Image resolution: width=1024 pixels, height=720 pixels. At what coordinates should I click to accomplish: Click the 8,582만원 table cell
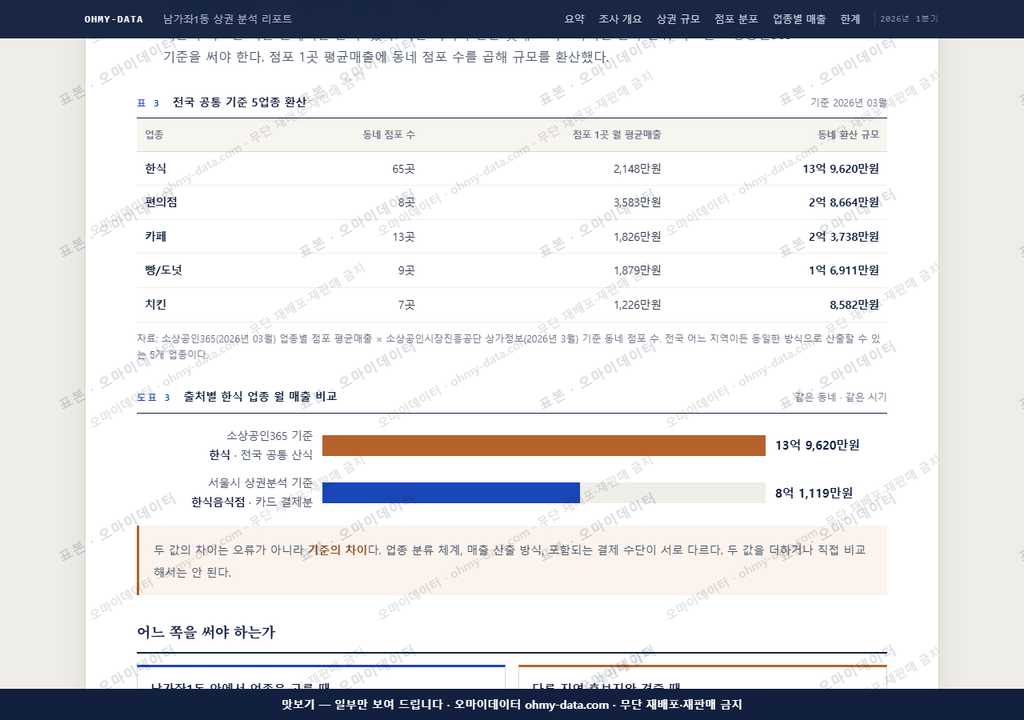[854, 304]
